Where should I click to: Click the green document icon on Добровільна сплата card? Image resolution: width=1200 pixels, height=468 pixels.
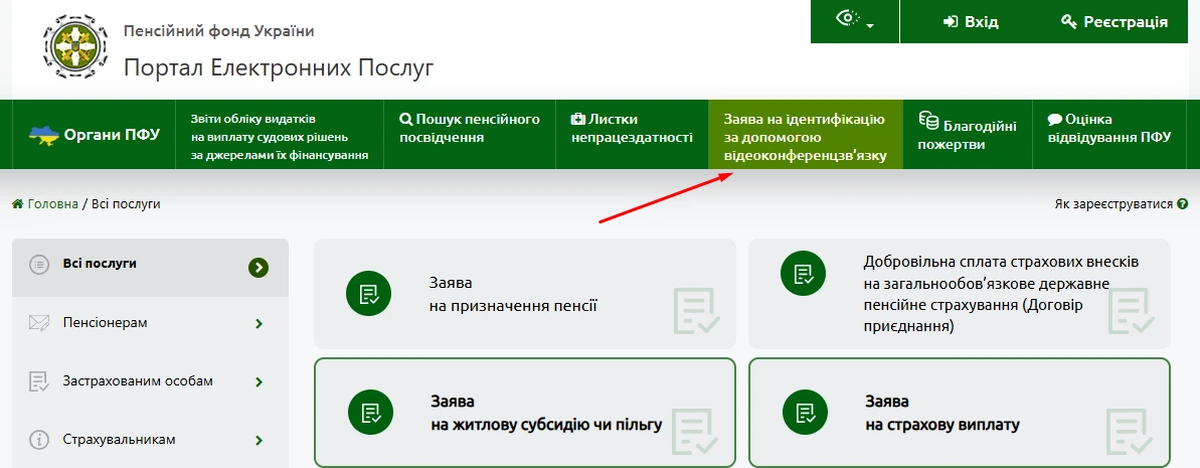click(803, 273)
